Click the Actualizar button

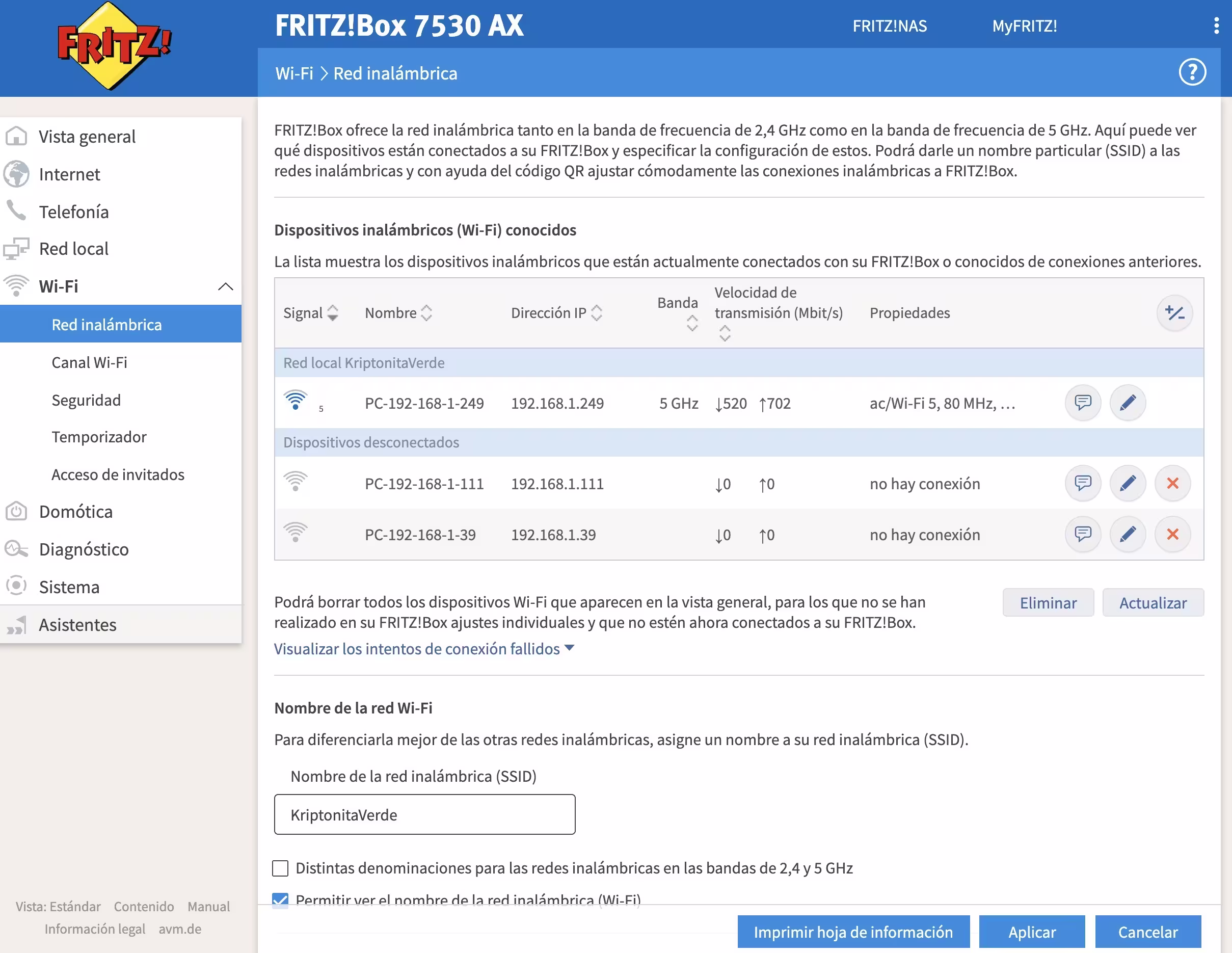1153,602
